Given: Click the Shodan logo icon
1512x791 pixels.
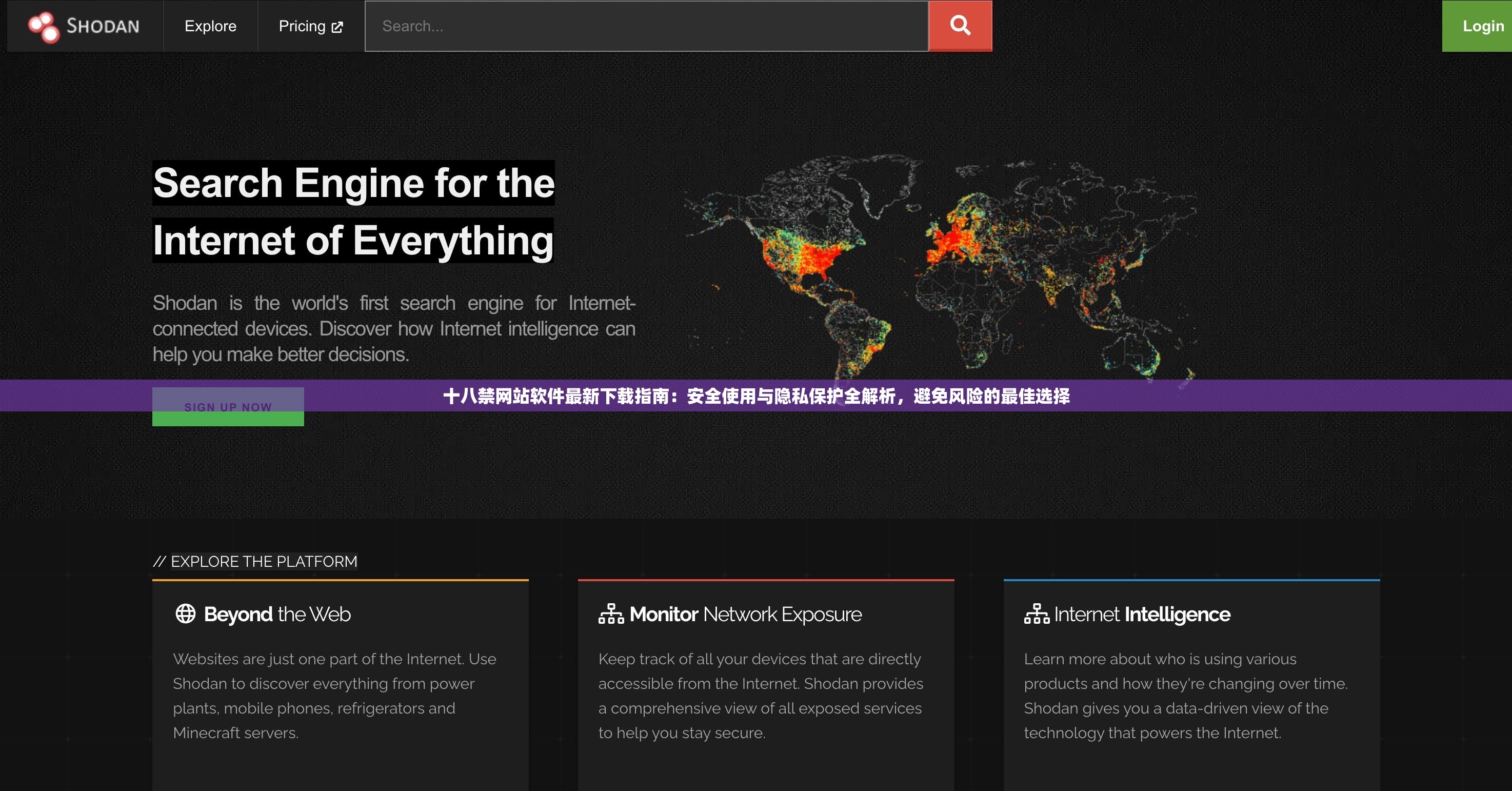Looking at the screenshot, I should click(x=44, y=27).
